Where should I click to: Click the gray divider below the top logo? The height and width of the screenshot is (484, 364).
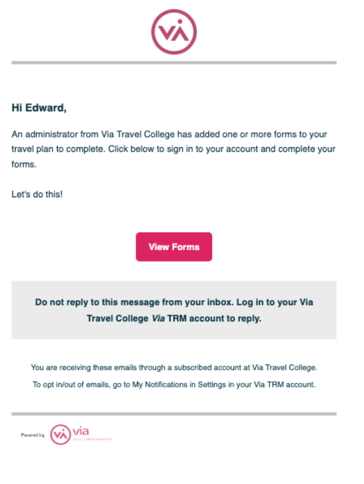click(x=174, y=63)
